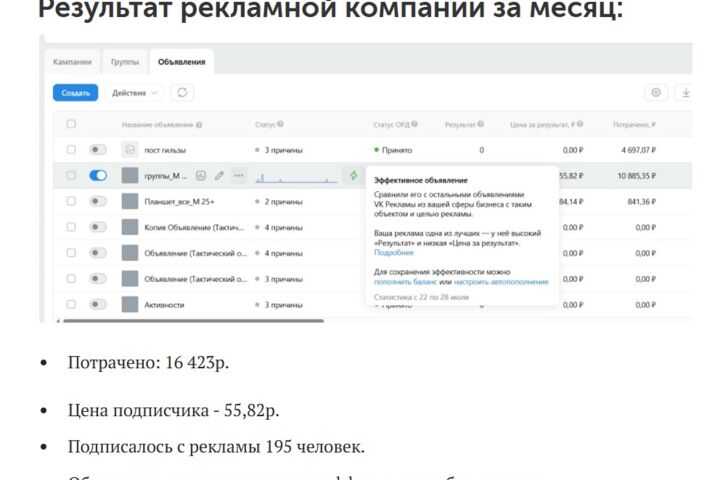Screen dimensions: 720x480
Task: Enable the Активности ad toggle
Action: [x=98, y=304]
